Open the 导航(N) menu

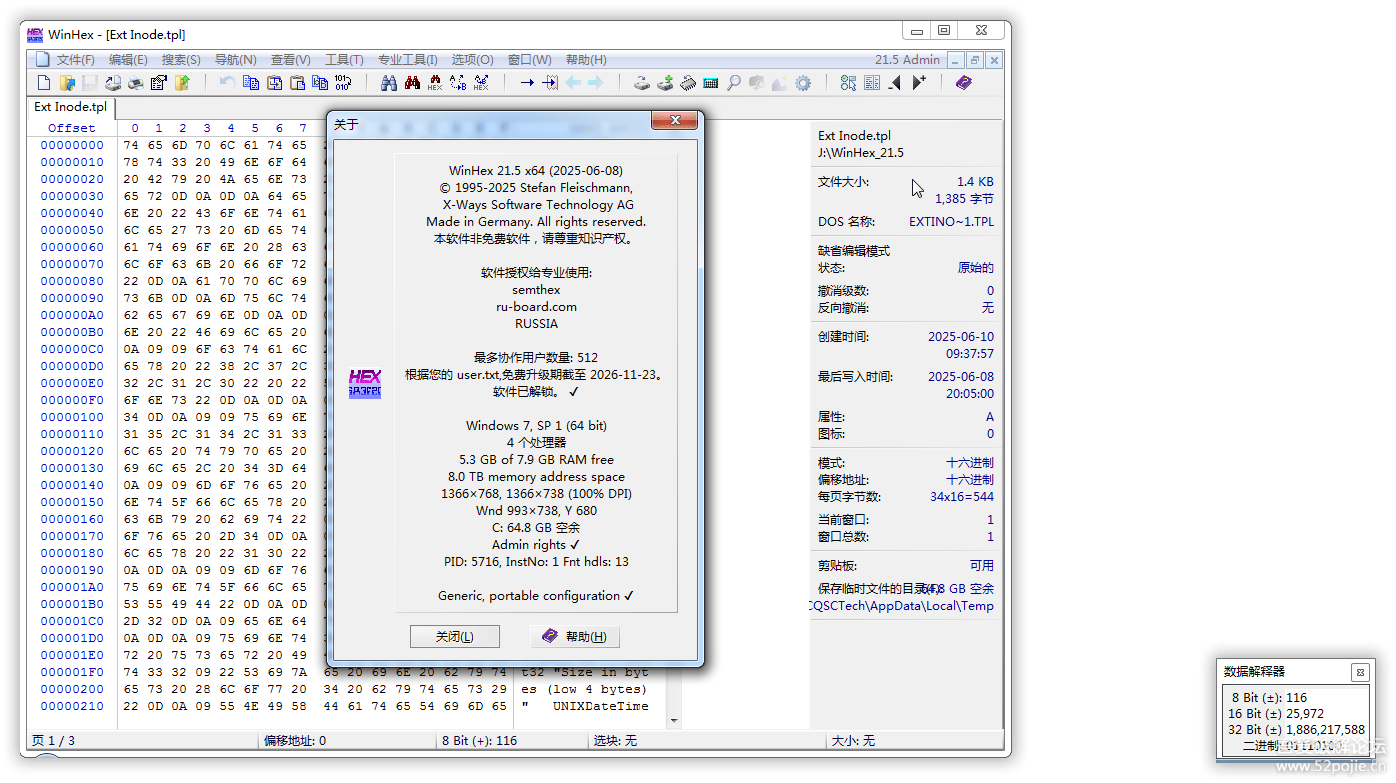[235, 60]
